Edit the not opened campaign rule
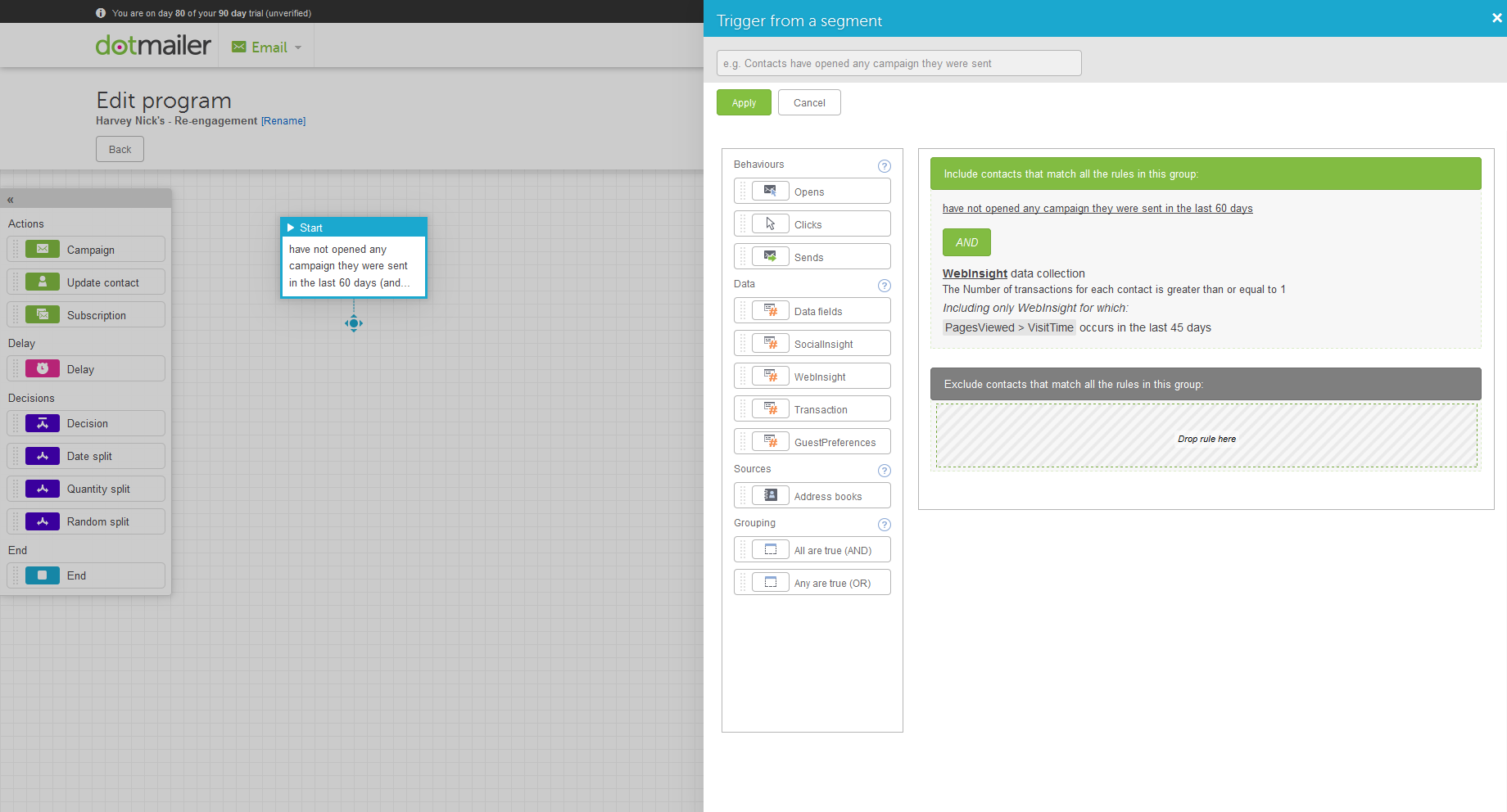 coord(1097,209)
